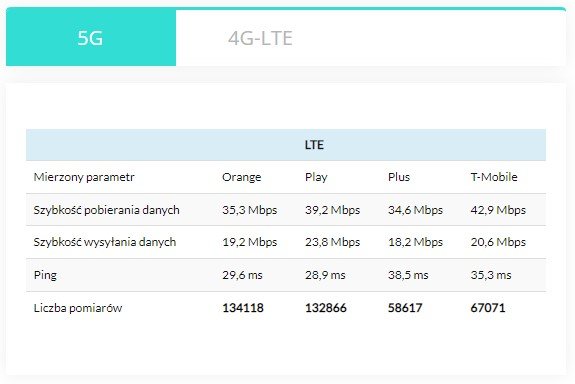The width and height of the screenshot is (575, 384).
Task: Select the Ping row label
Action: click(x=45, y=275)
